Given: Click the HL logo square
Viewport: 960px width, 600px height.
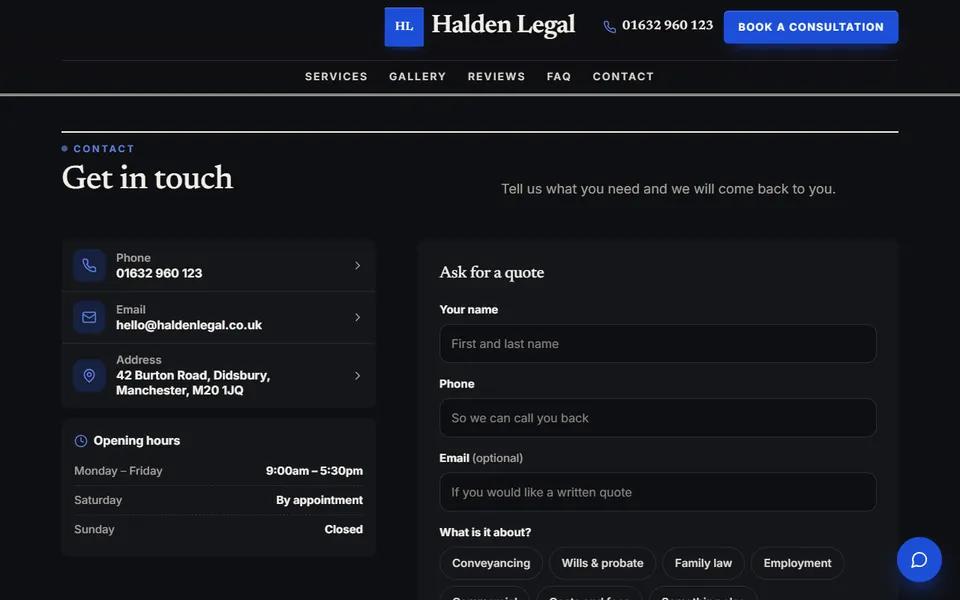Looking at the screenshot, I should [x=403, y=26].
